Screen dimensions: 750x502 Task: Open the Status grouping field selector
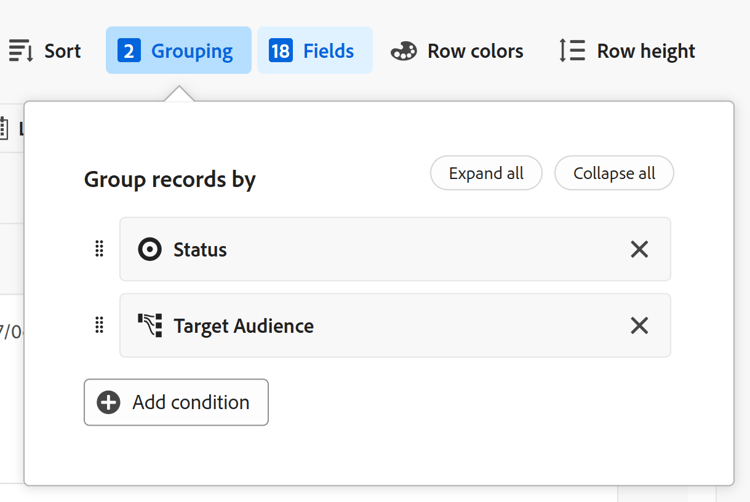(380, 249)
